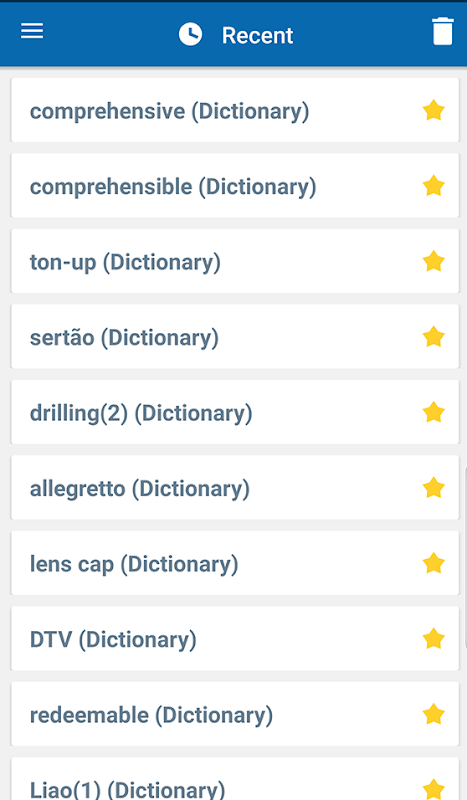Tap the Recent title in header
467x800 pixels.
[257, 35]
